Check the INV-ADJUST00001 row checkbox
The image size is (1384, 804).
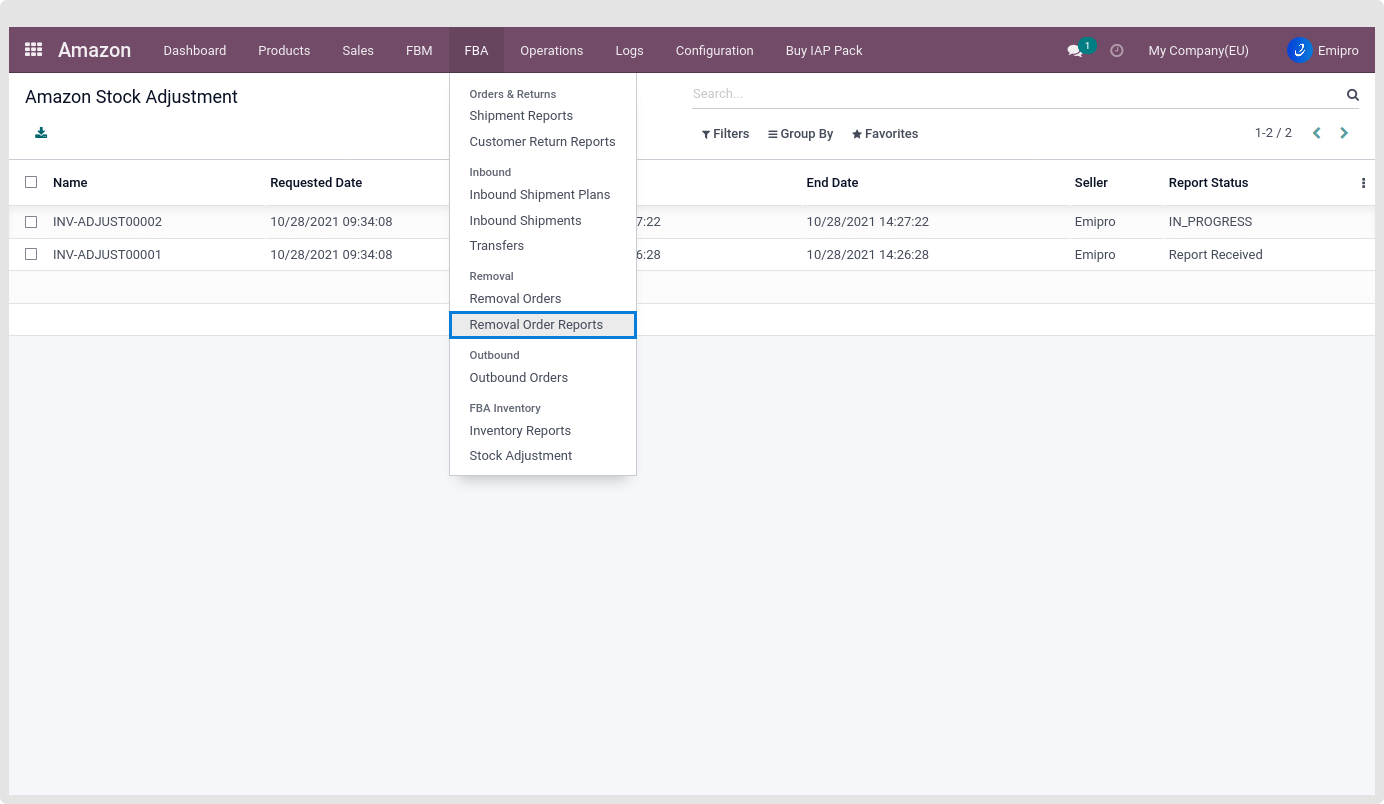click(31, 254)
